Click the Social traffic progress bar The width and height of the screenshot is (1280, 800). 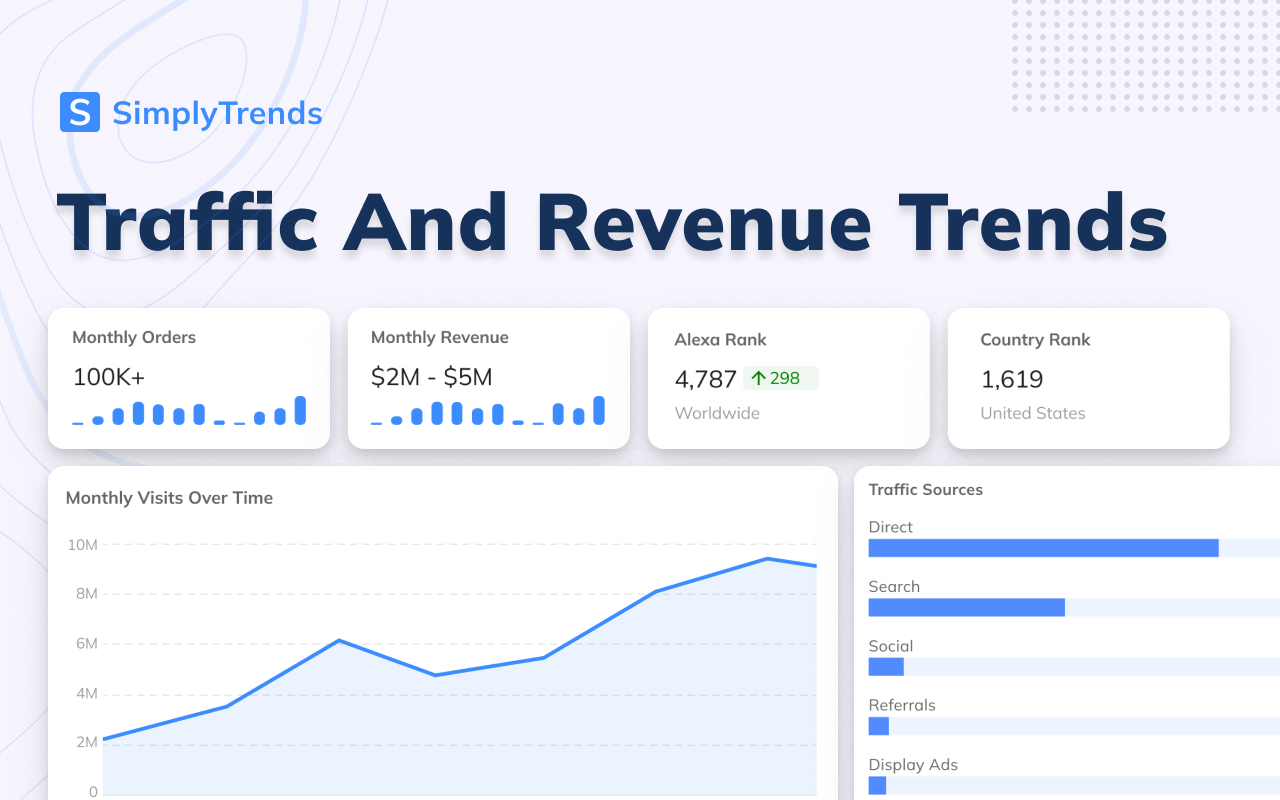(x=1074, y=667)
